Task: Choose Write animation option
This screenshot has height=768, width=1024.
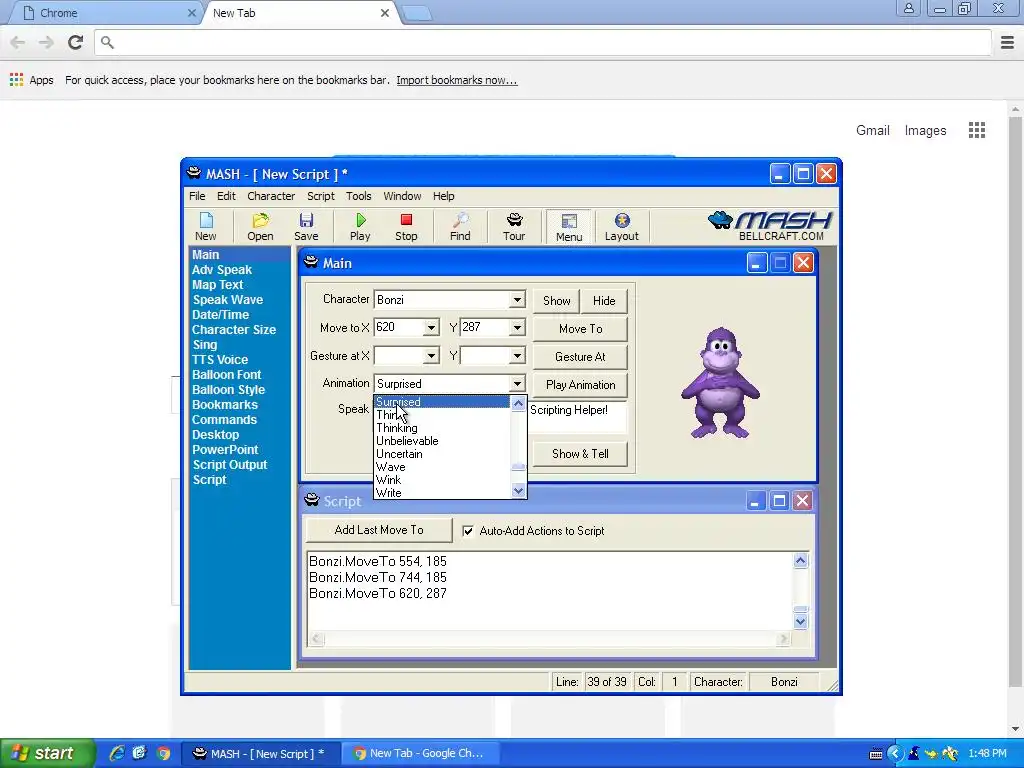Action: tap(389, 493)
